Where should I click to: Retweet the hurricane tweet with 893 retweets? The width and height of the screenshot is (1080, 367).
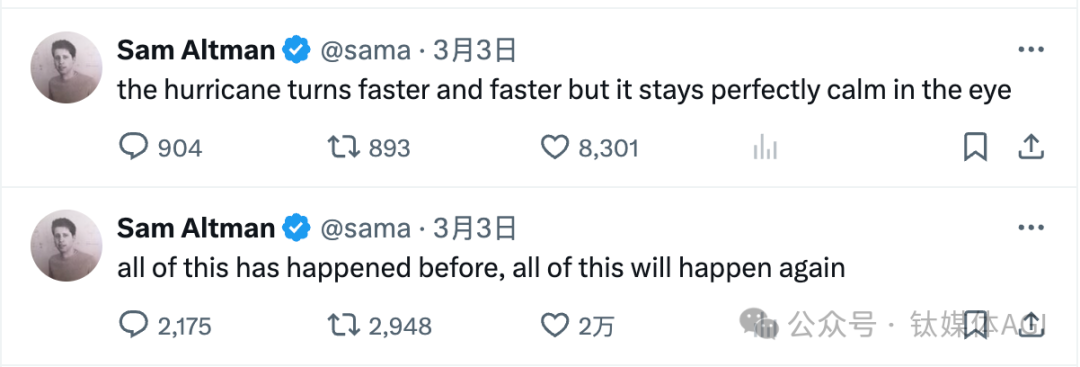click(342, 147)
